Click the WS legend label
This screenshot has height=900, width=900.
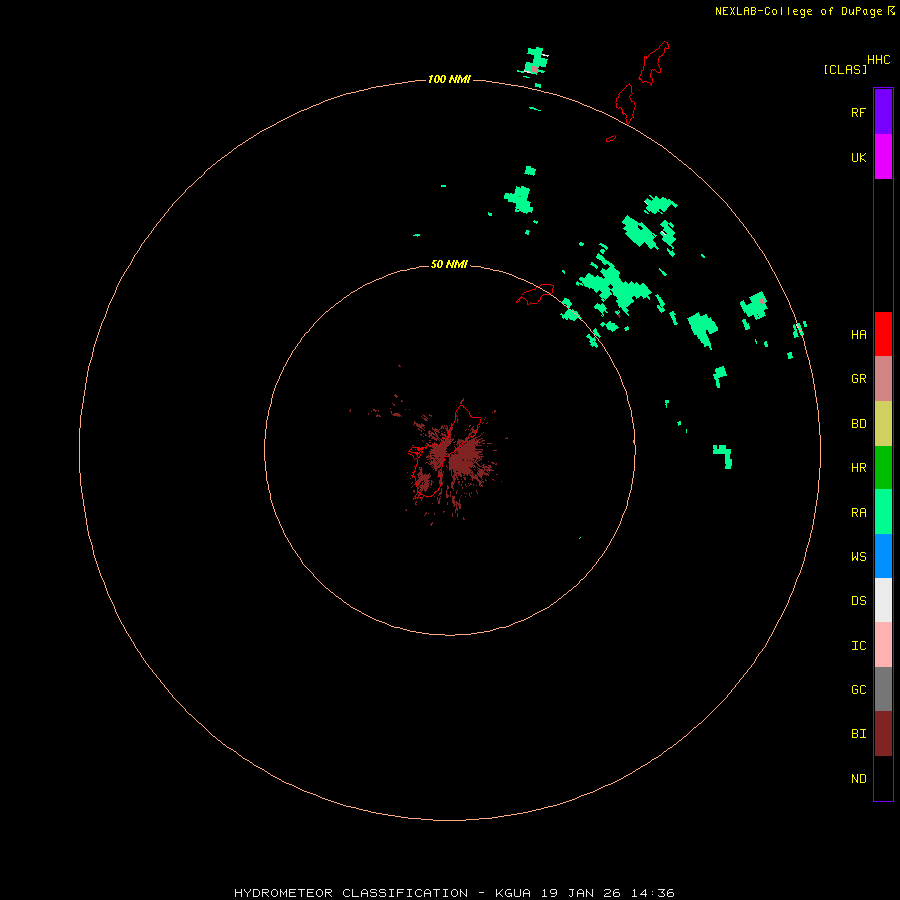[x=858, y=557]
